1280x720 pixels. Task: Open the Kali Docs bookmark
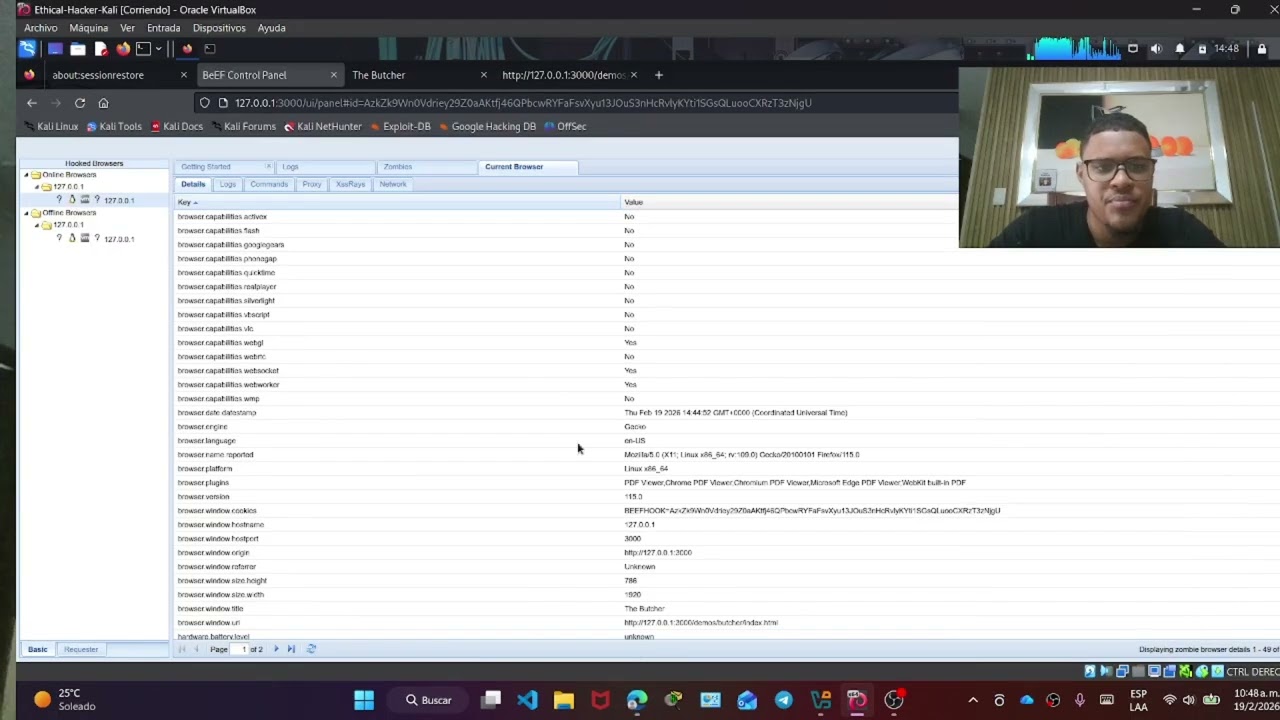click(176, 127)
